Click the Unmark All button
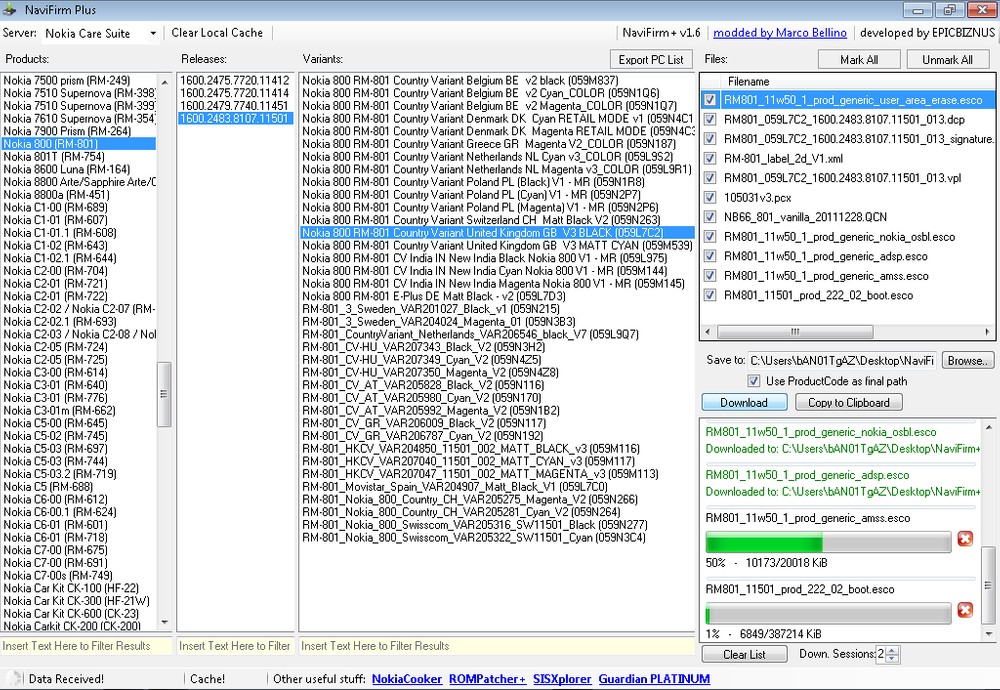Viewport: 1000px width, 690px height. (x=948, y=60)
